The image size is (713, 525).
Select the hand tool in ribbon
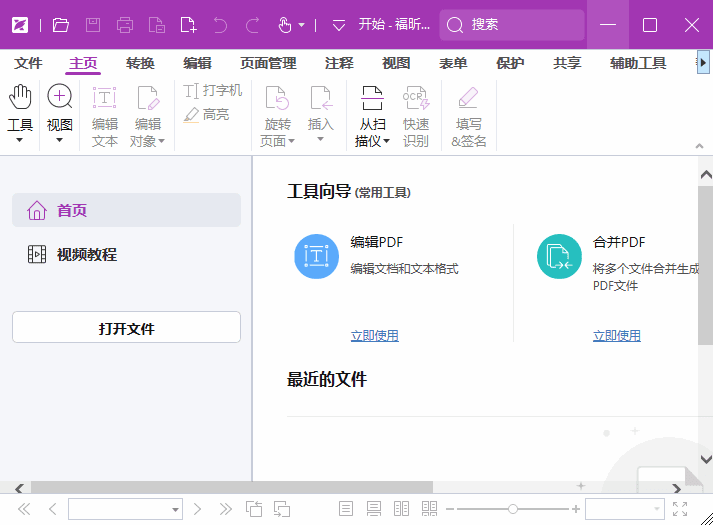click(x=20, y=98)
